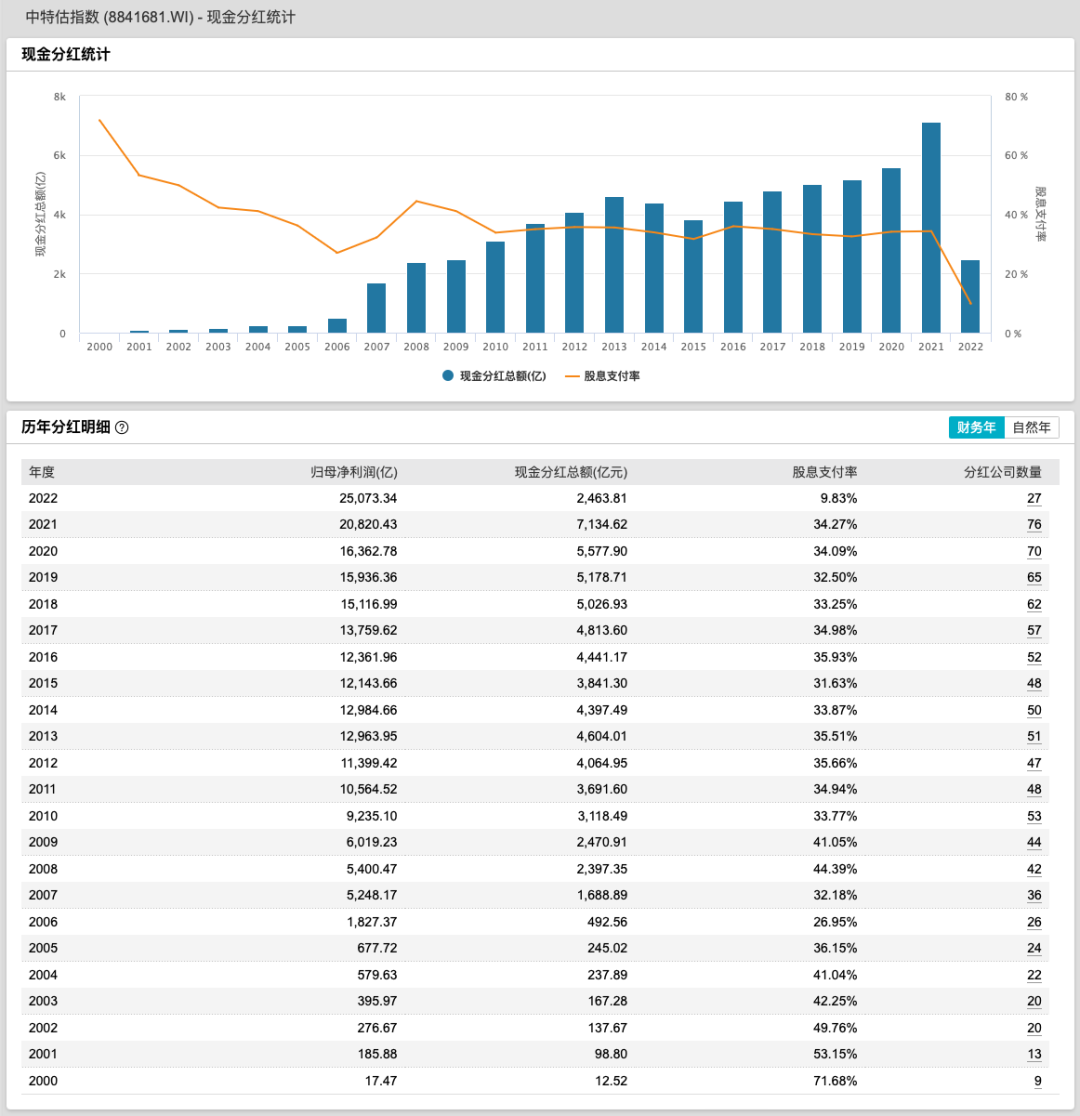Click the 年度 column header
The width and height of the screenshot is (1080, 1116).
41,472
